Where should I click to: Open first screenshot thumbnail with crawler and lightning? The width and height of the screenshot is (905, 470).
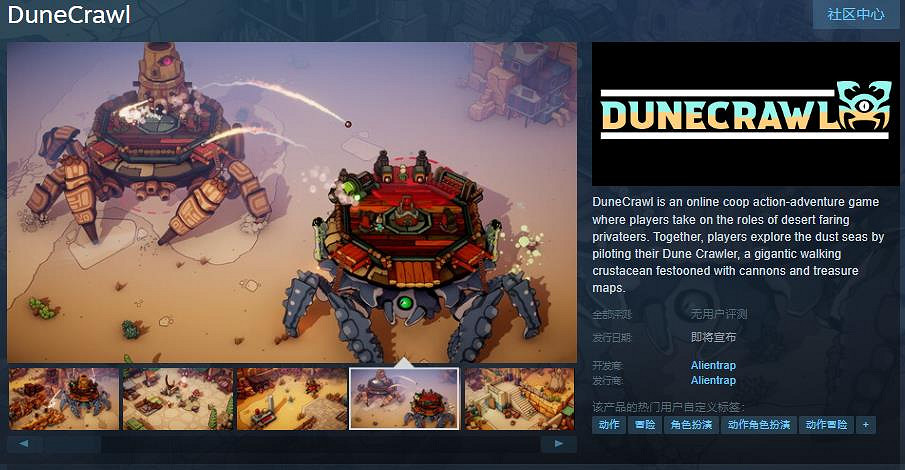point(63,399)
